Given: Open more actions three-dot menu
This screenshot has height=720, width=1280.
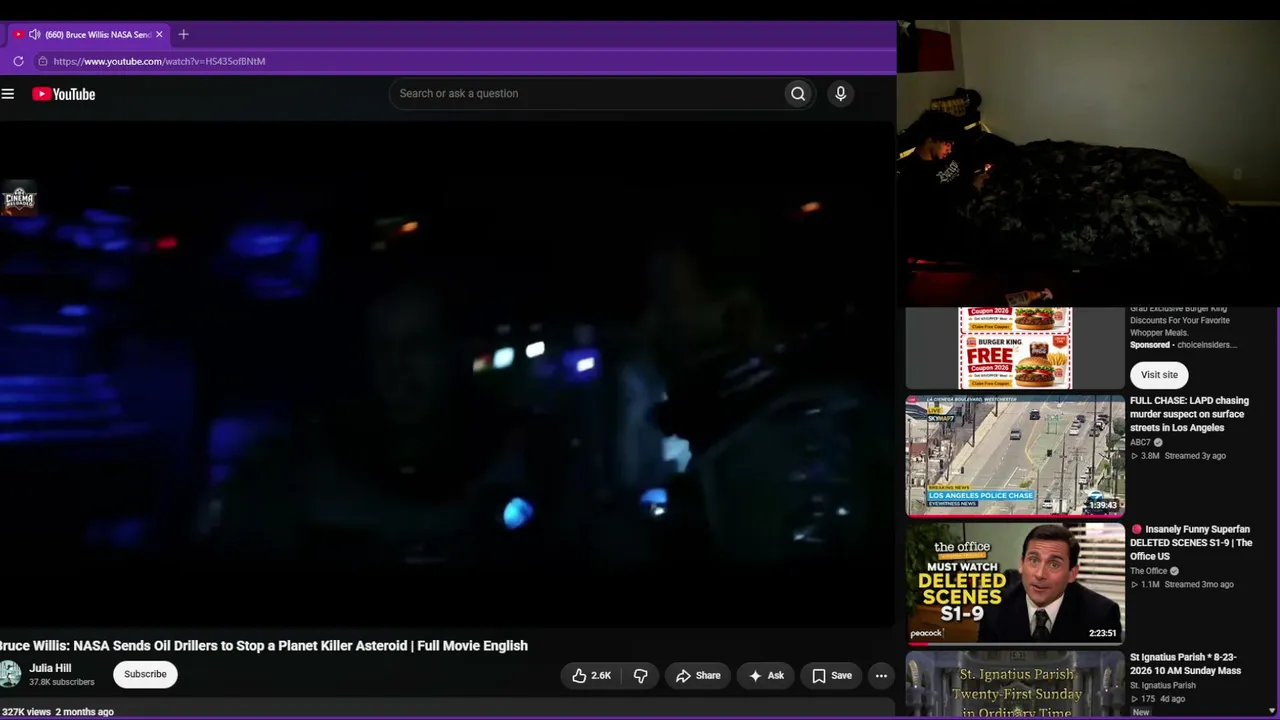Looking at the screenshot, I should (881, 676).
